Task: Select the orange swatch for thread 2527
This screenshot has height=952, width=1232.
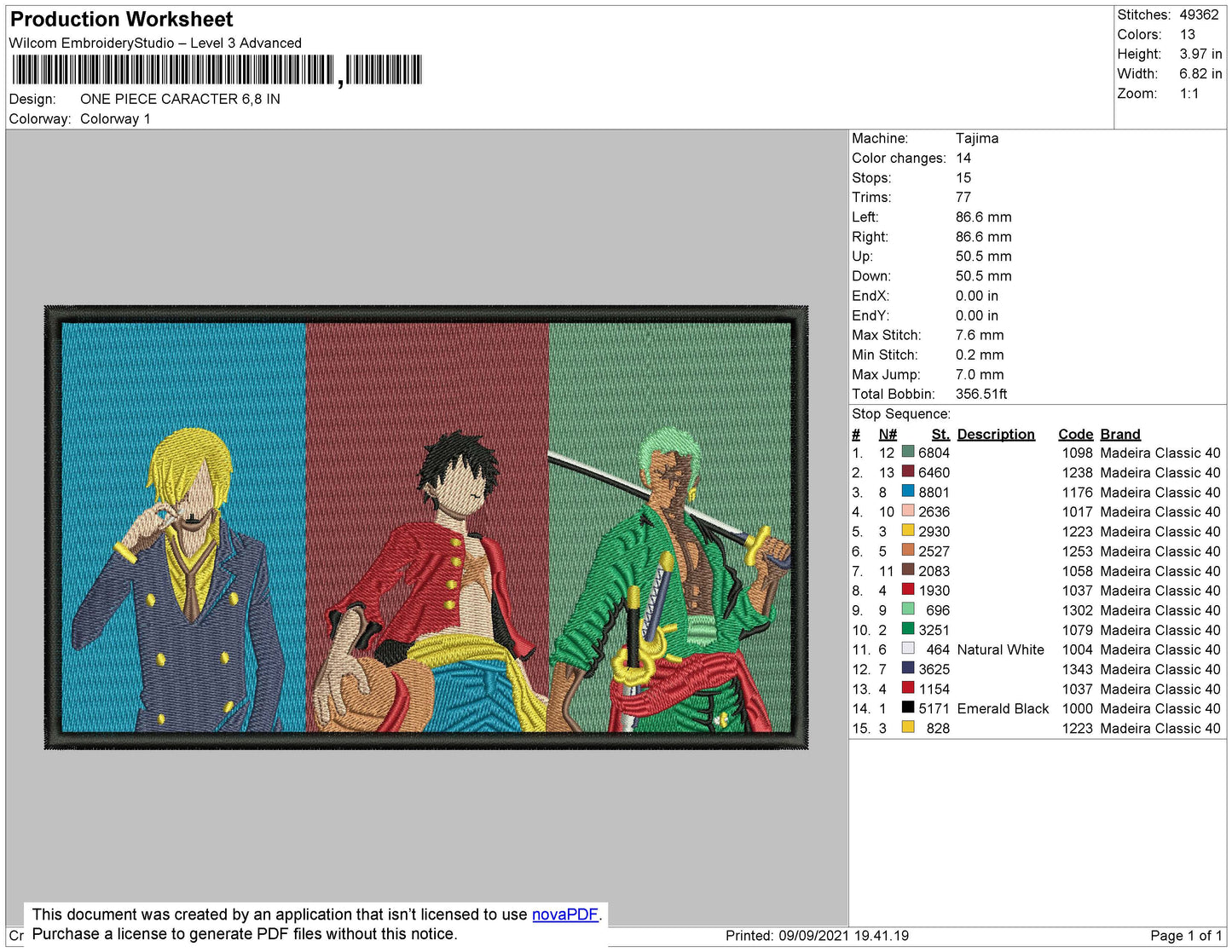Action: click(x=908, y=551)
